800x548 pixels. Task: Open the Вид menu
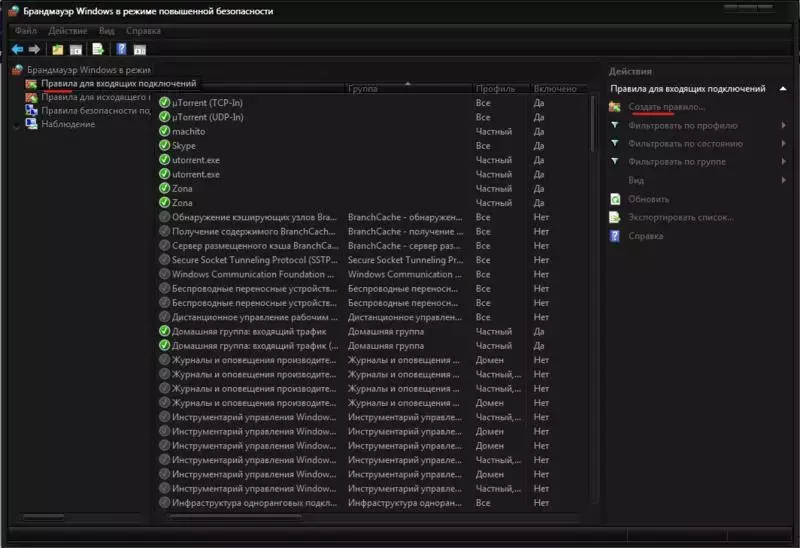(x=107, y=31)
